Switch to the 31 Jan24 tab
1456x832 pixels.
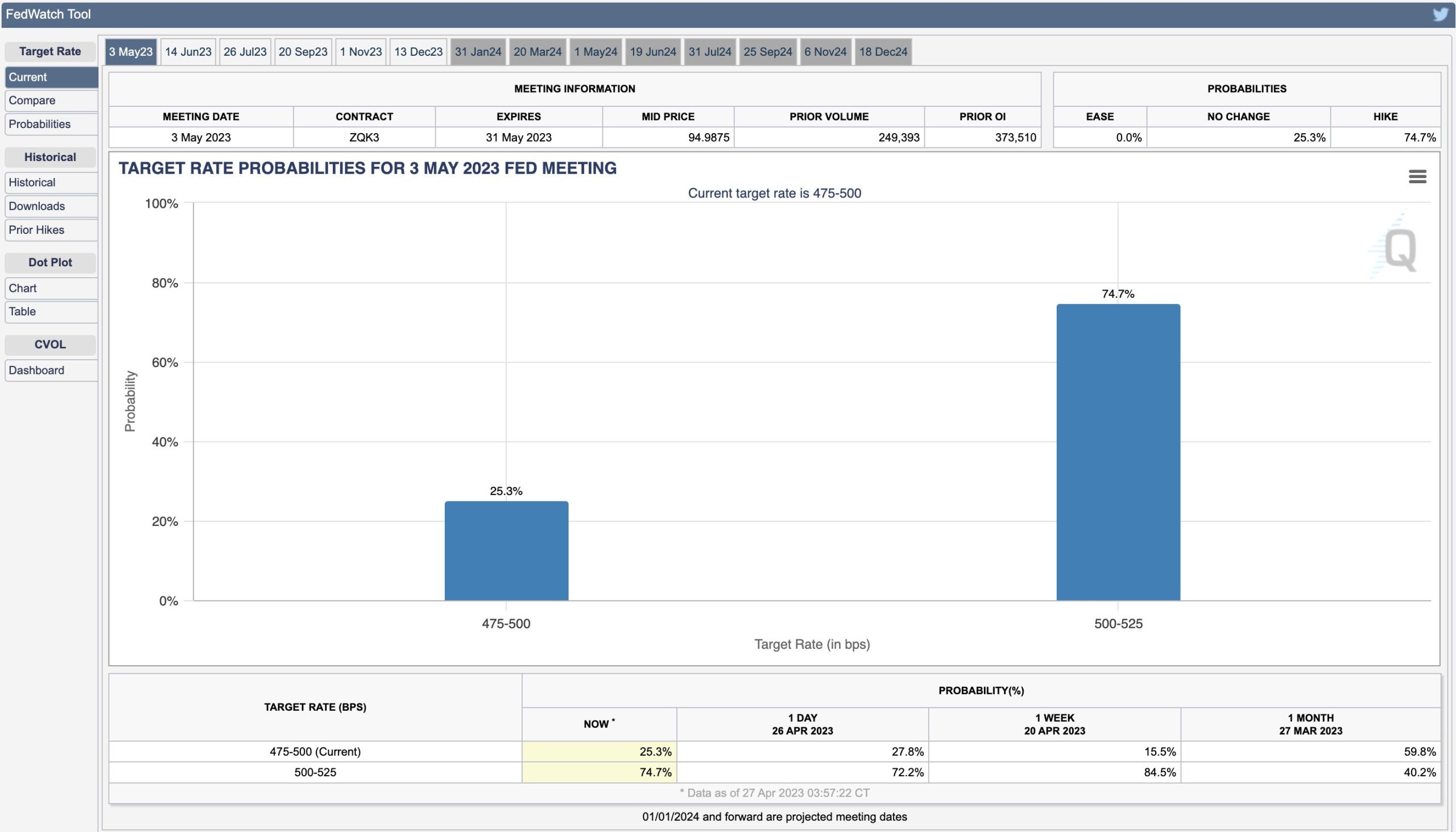tap(477, 52)
